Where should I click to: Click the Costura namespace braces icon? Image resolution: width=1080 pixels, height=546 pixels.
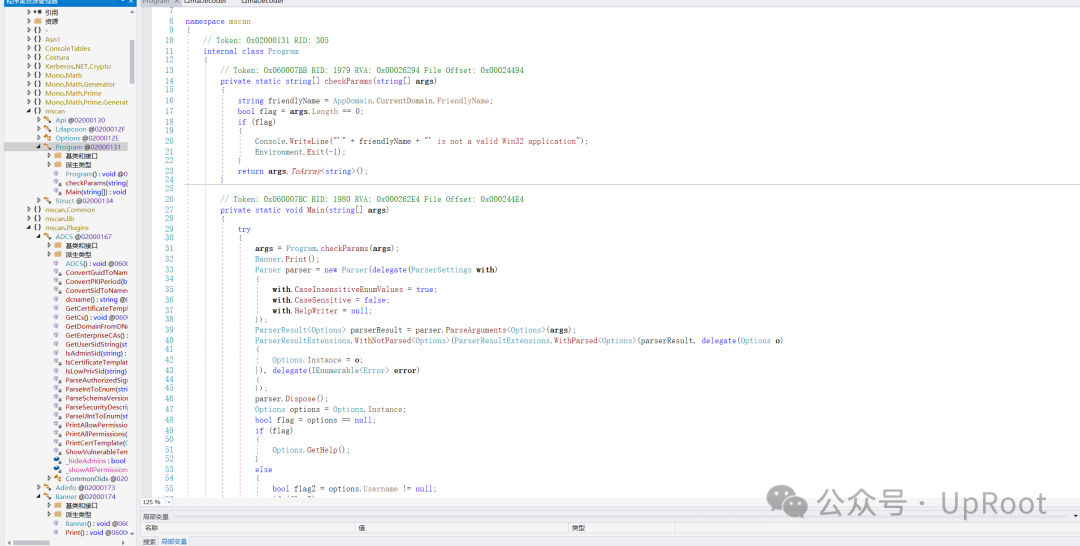click(37, 57)
